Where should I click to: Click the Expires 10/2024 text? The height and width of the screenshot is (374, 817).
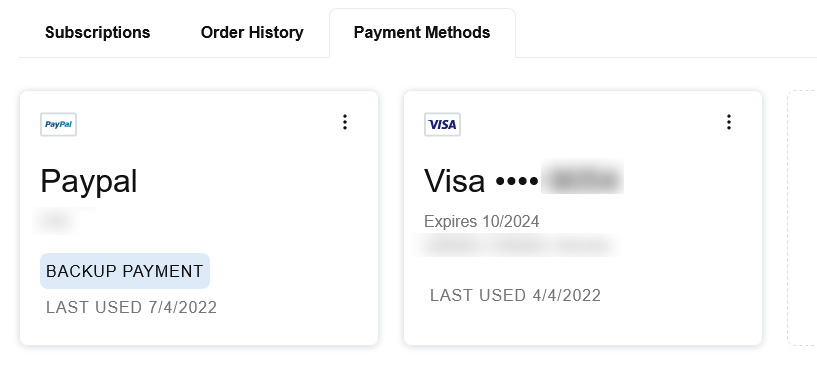(481, 221)
